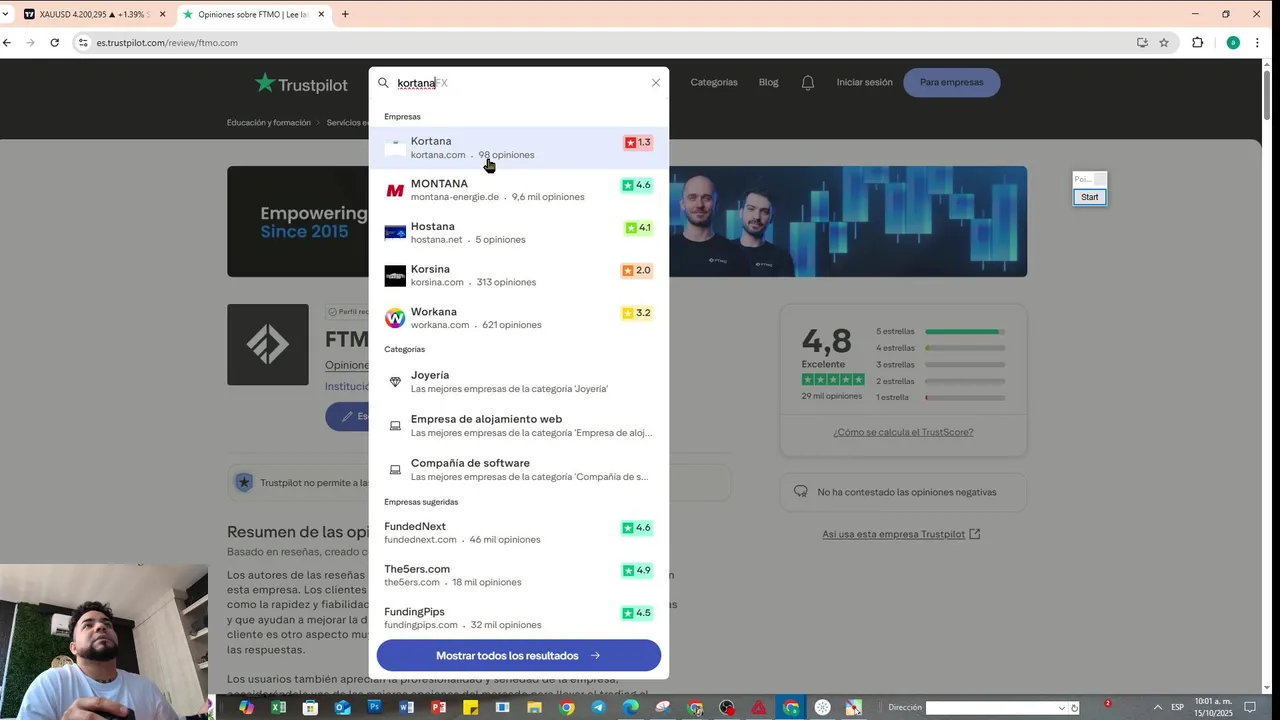Open a new browser tab
Viewport: 1280px width, 720px height.
[x=345, y=14]
